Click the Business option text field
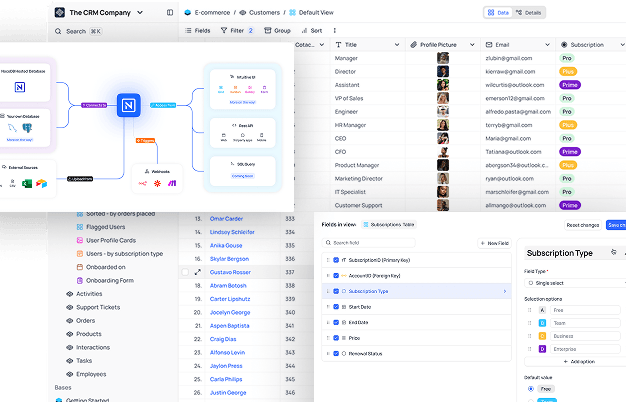The height and width of the screenshot is (402, 626). click(585, 336)
